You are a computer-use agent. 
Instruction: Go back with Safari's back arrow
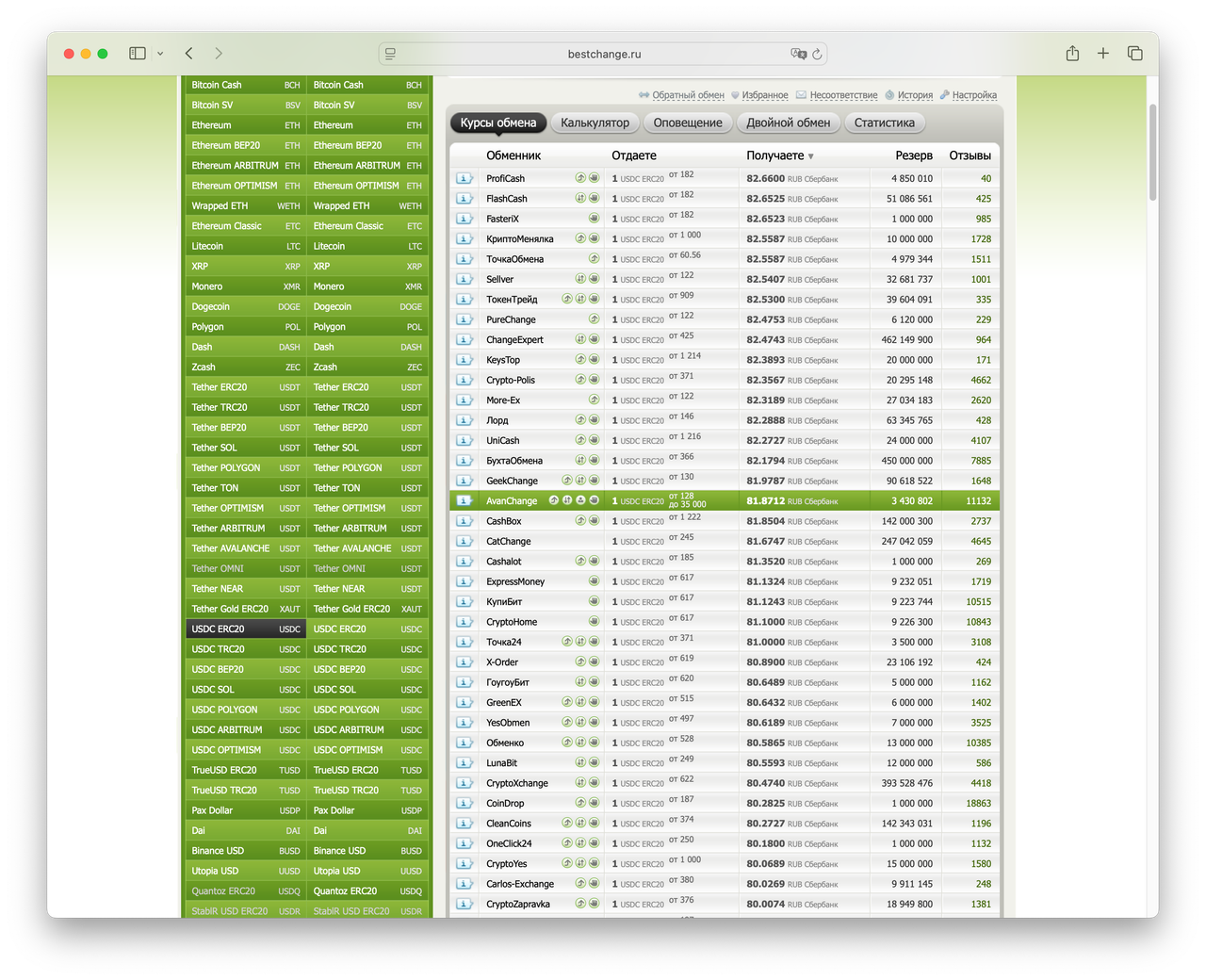189,54
